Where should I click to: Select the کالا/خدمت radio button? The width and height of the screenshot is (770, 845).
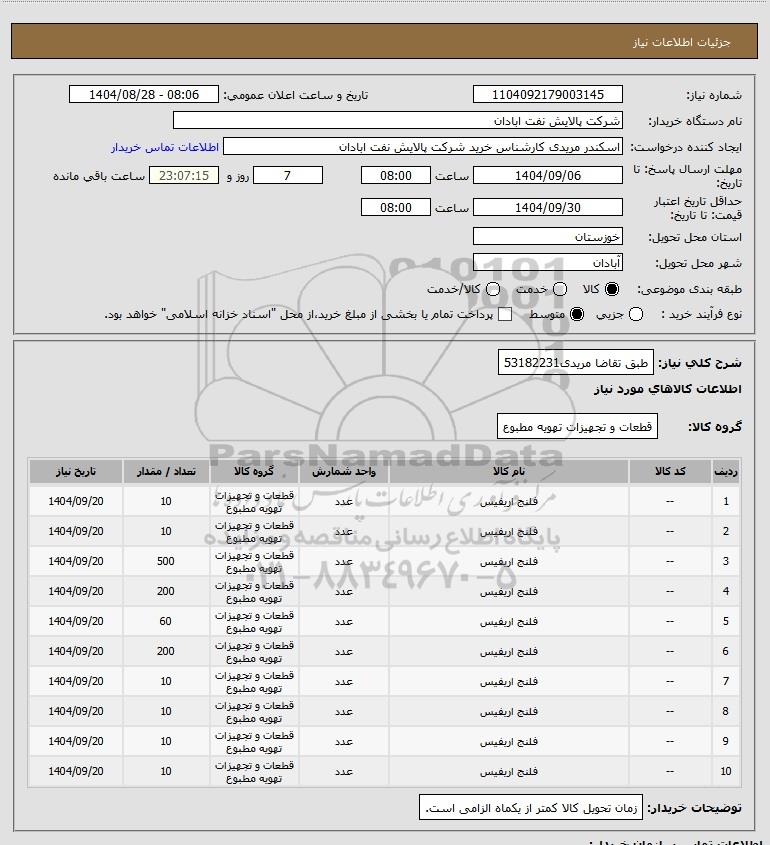click(492, 289)
